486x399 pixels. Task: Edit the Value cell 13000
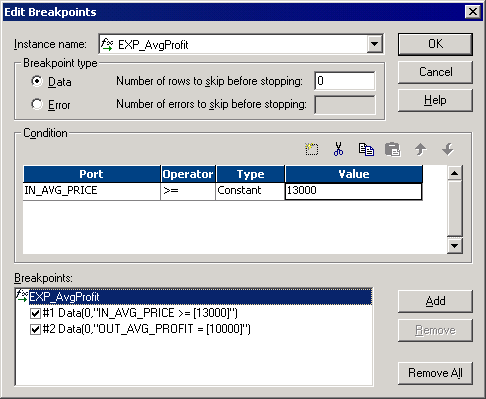pos(354,191)
